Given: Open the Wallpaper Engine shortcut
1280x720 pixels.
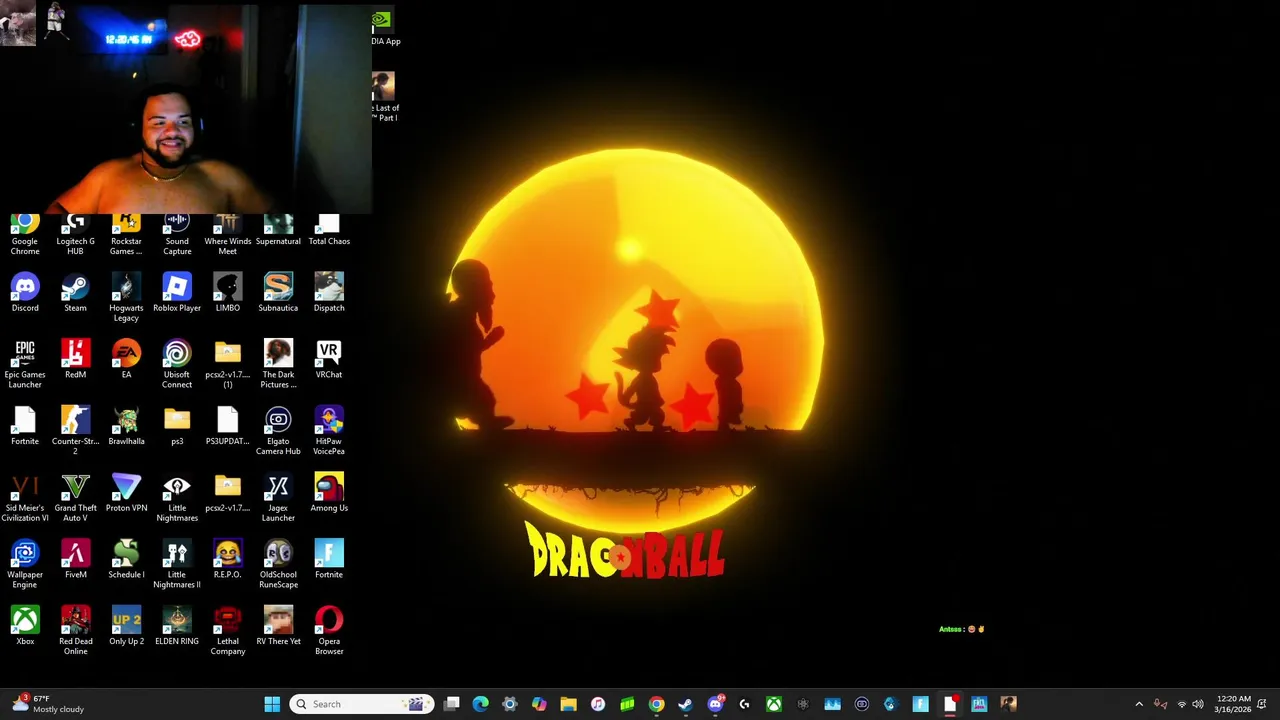Looking at the screenshot, I should pos(25,565).
